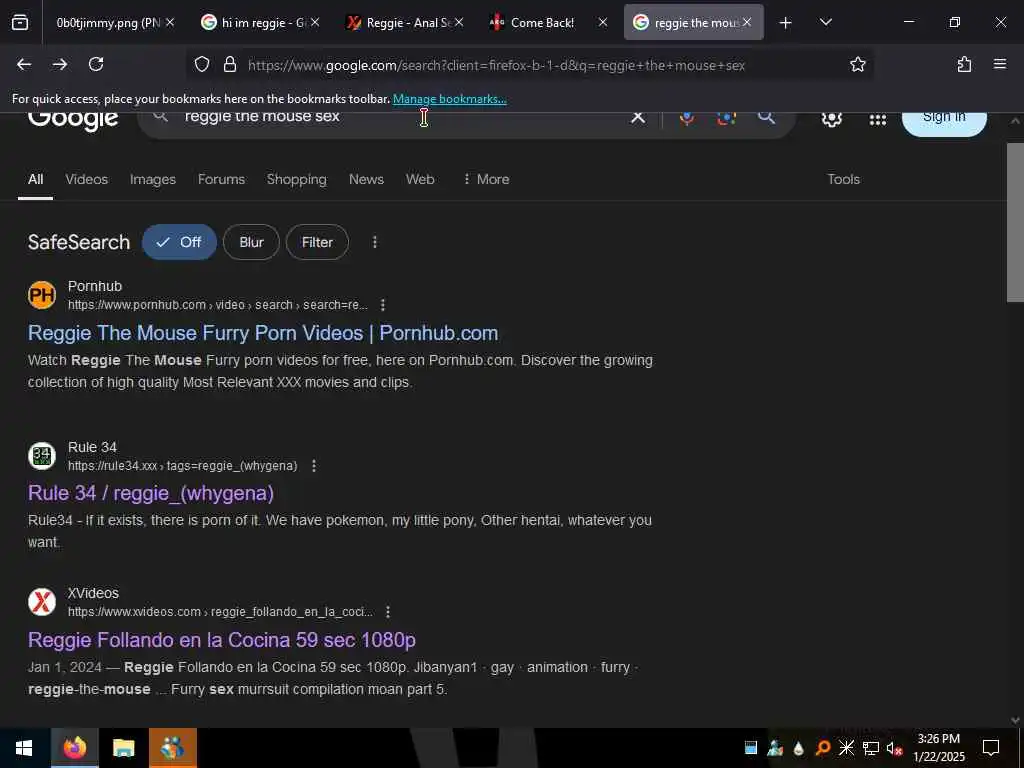Open the volume tray icon
Image resolution: width=1024 pixels, height=768 pixels.
894,748
